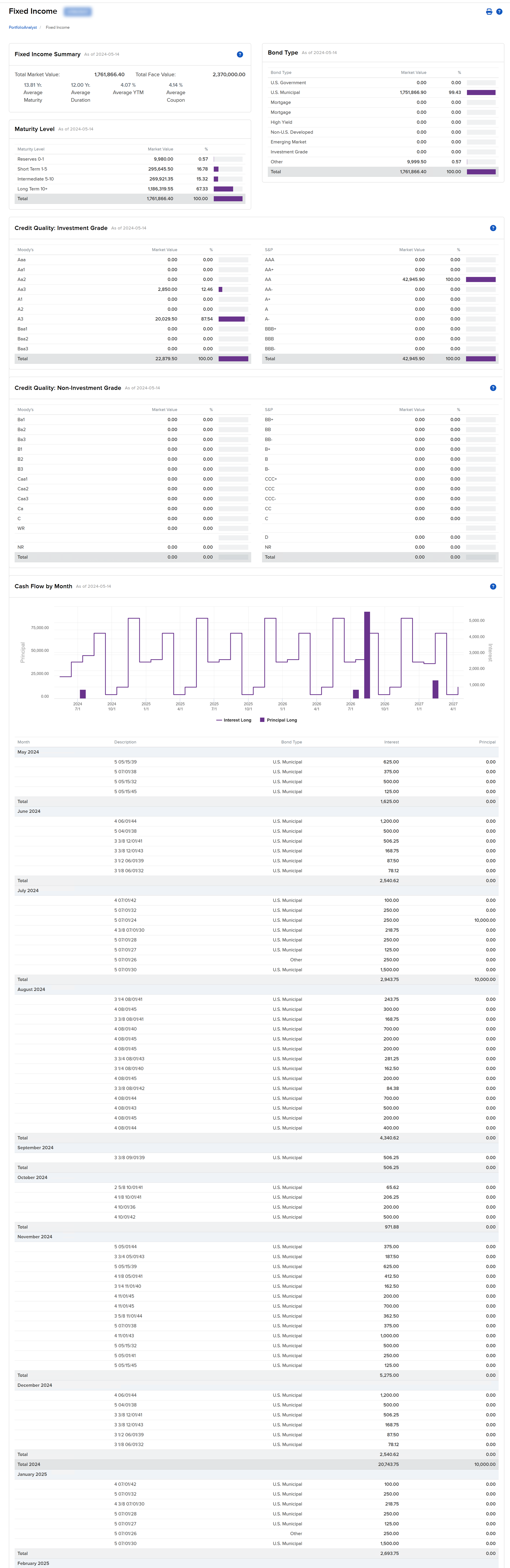
Task: Select the WR Moody's rating row
Action: tap(132, 528)
